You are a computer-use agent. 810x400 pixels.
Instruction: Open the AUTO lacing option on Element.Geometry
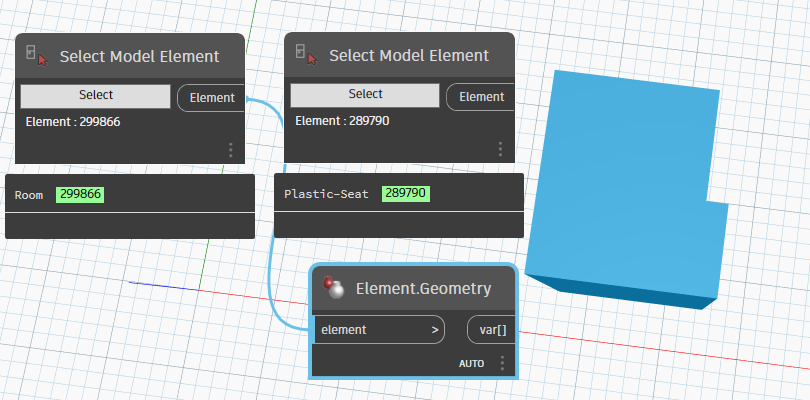(x=472, y=363)
